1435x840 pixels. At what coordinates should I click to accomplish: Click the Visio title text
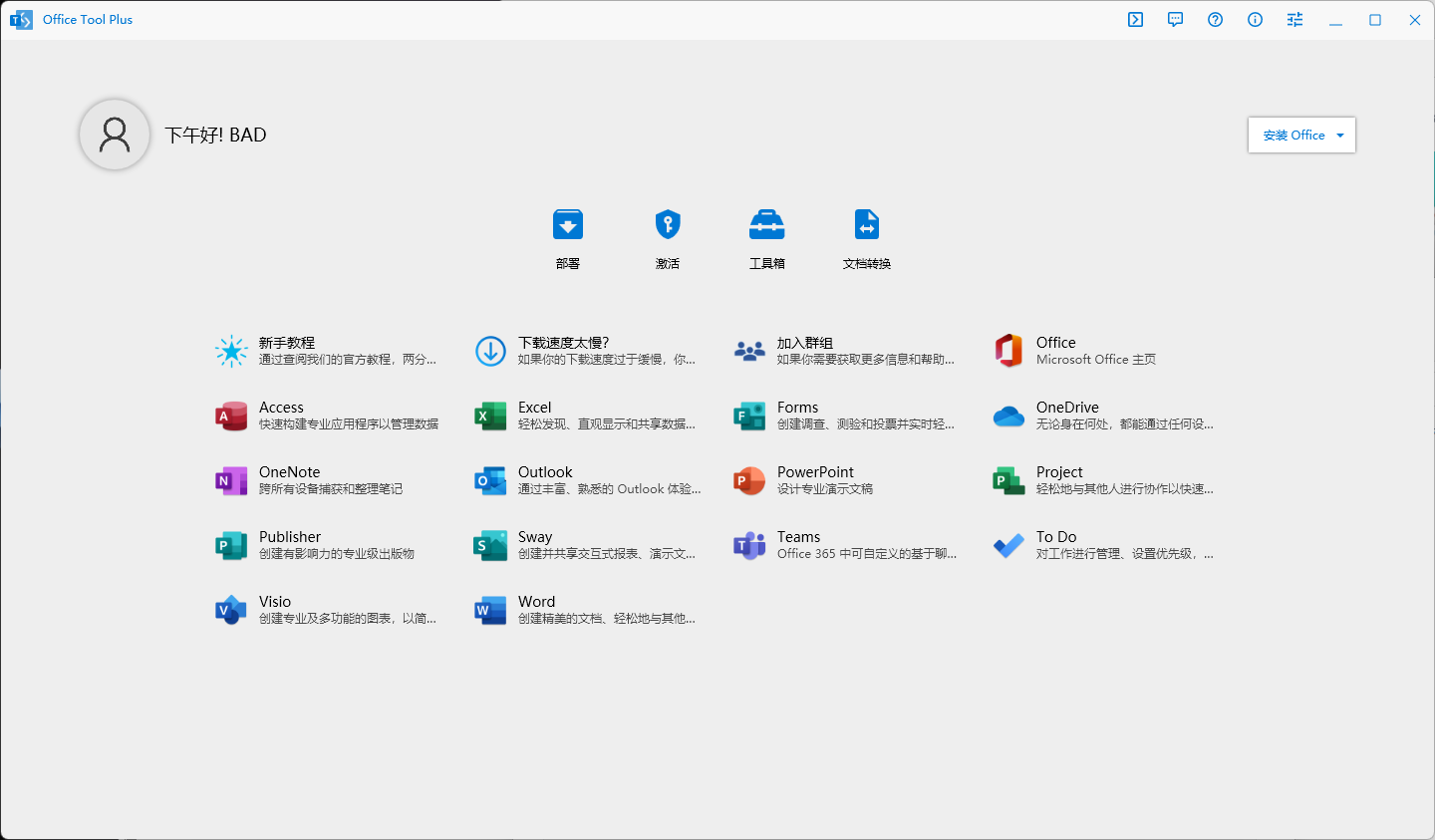pyautogui.click(x=275, y=602)
